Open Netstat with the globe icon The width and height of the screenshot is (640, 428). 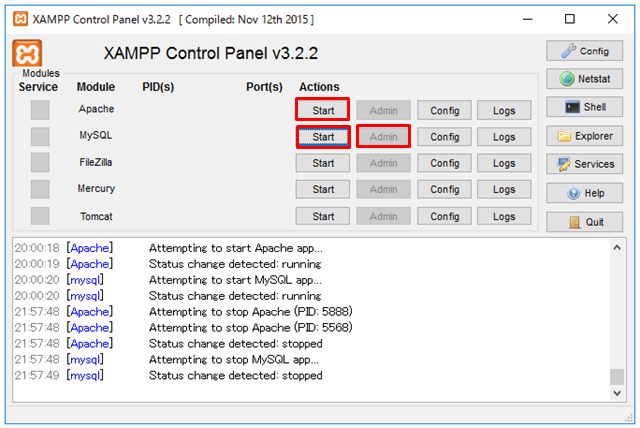click(584, 79)
